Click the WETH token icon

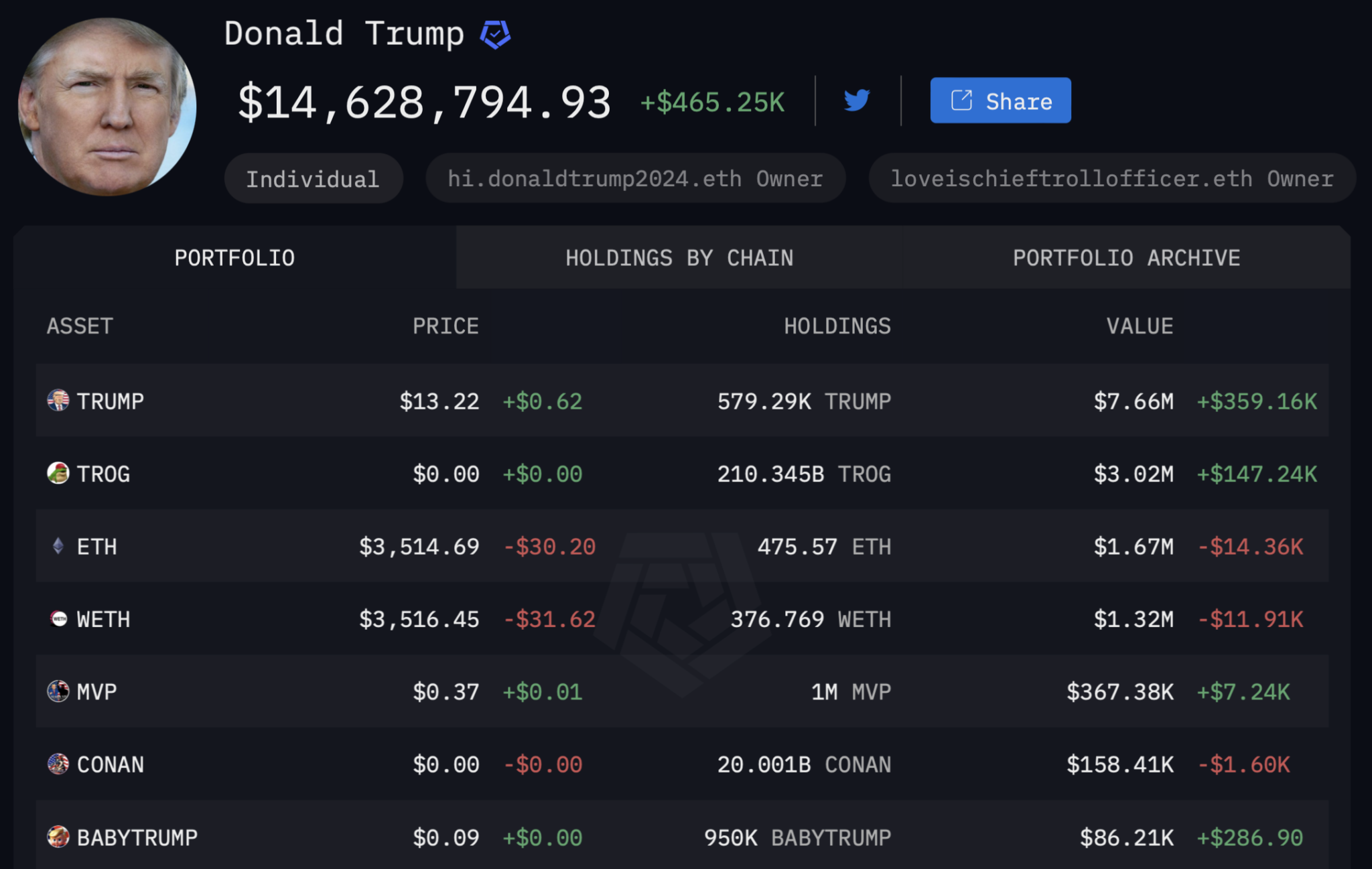click(58, 618)
